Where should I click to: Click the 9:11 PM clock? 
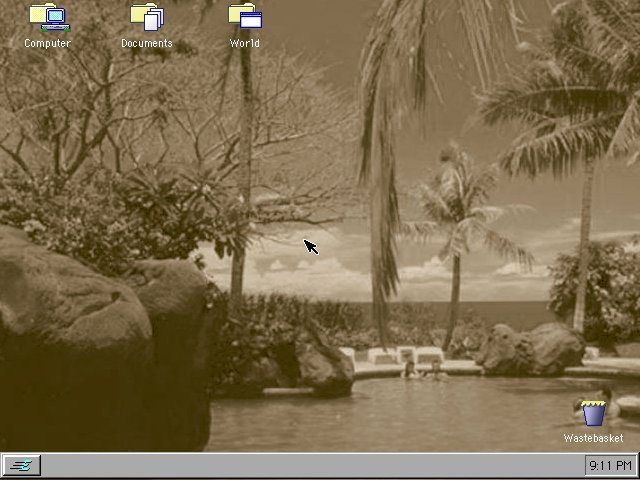(611, 465)
